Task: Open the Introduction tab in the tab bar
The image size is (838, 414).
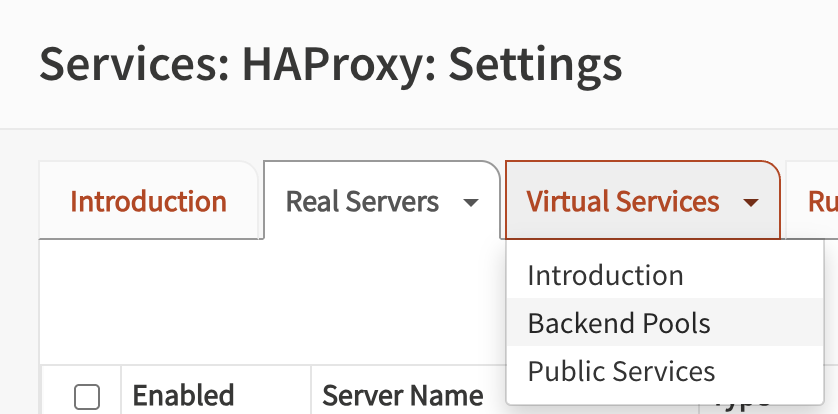Action: 148,201
